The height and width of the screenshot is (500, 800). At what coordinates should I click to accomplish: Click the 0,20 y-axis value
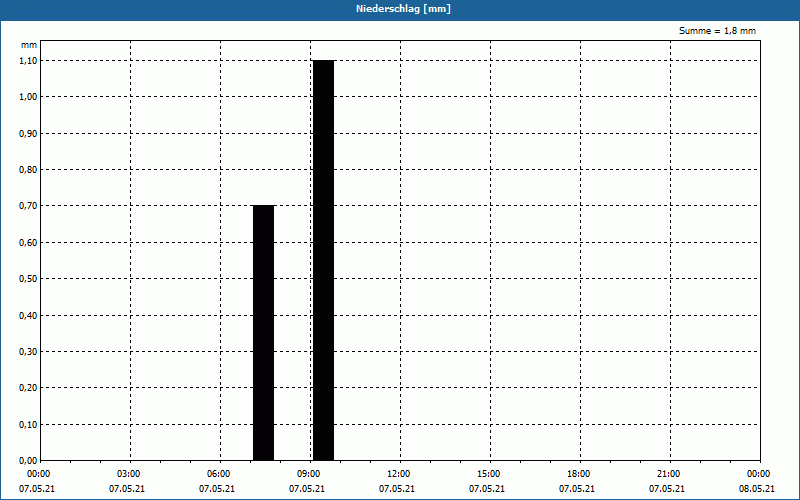(x=28, y=388)
